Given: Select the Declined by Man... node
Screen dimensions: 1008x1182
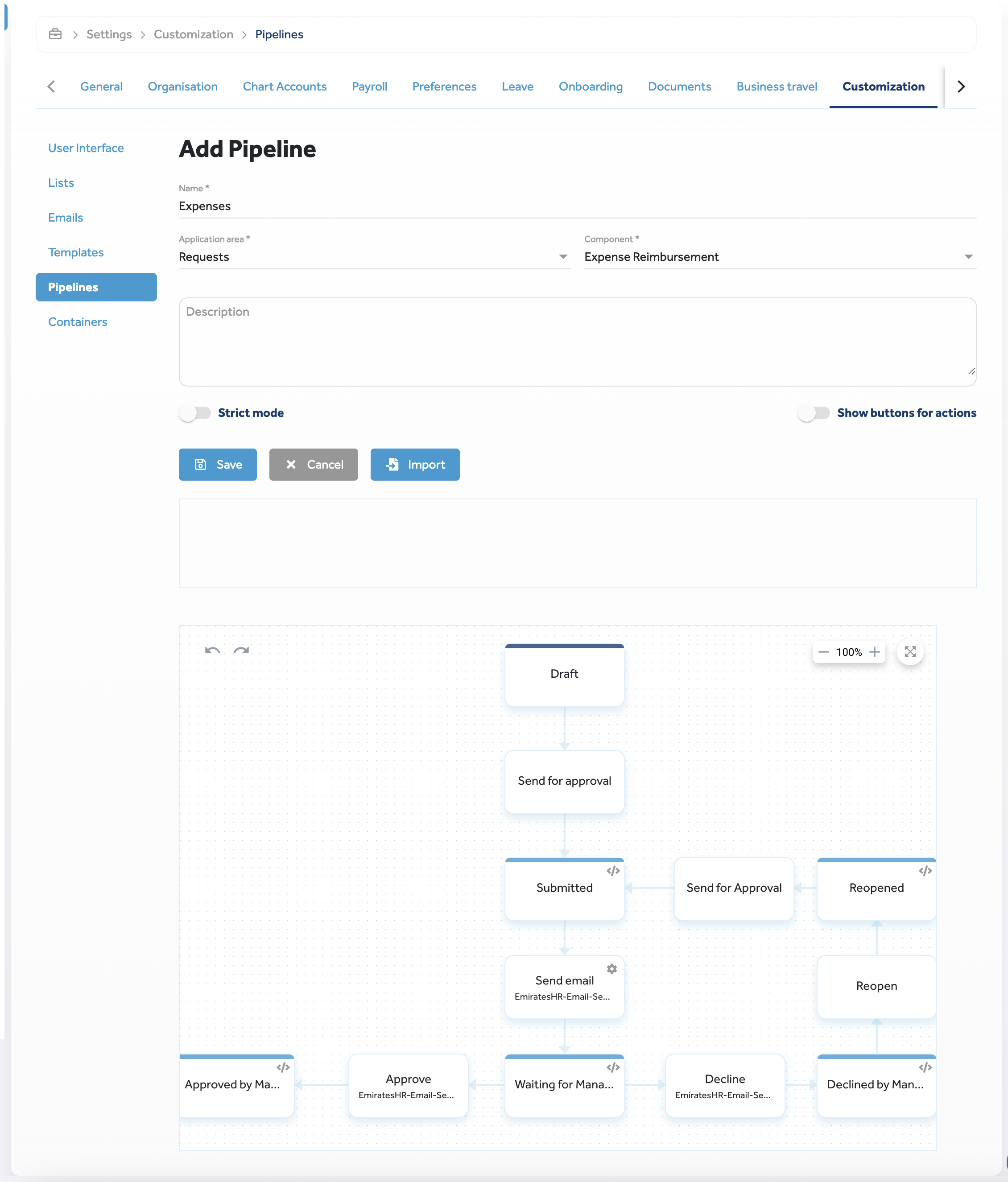Looking at the screenshot, I should click(876, 1086).
